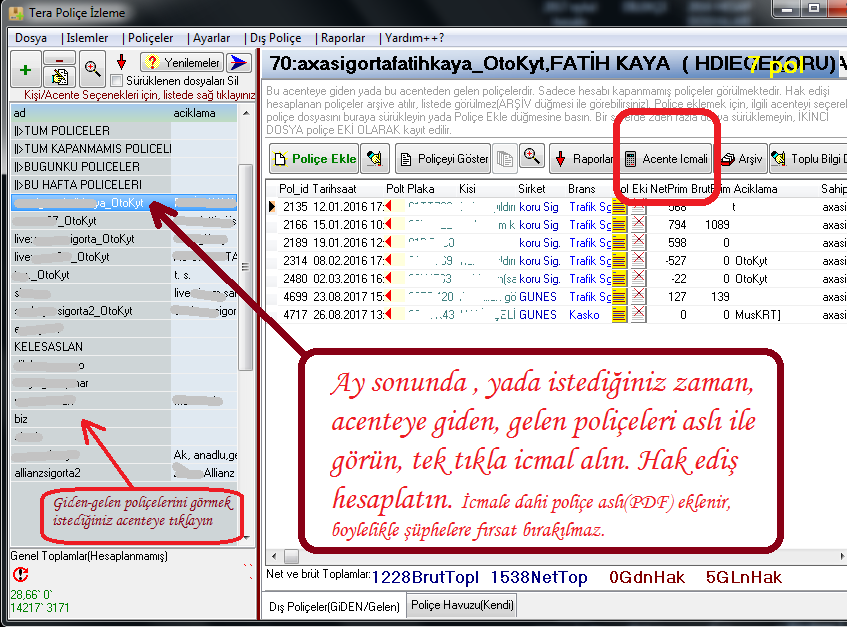Open Poliçeler menu

[x=150, y=38]
